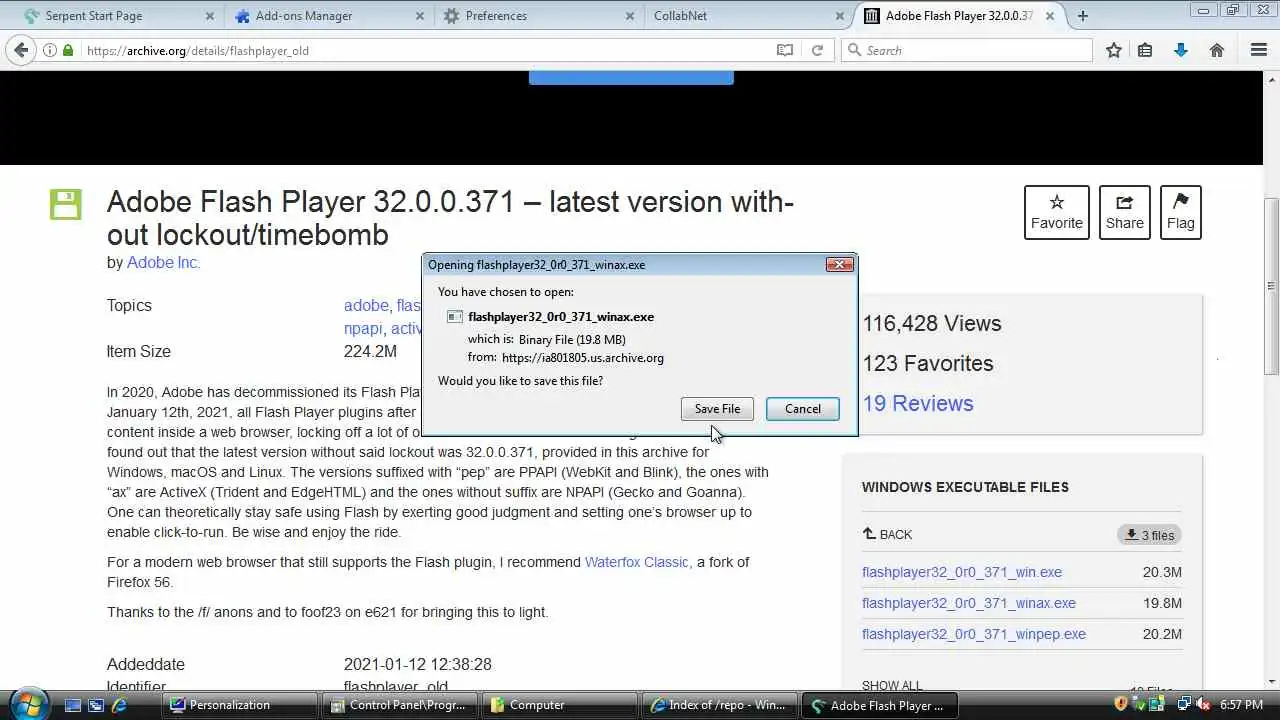
Task: Click the page vertical scrollbar thumb
Action: click(1271, 287)
